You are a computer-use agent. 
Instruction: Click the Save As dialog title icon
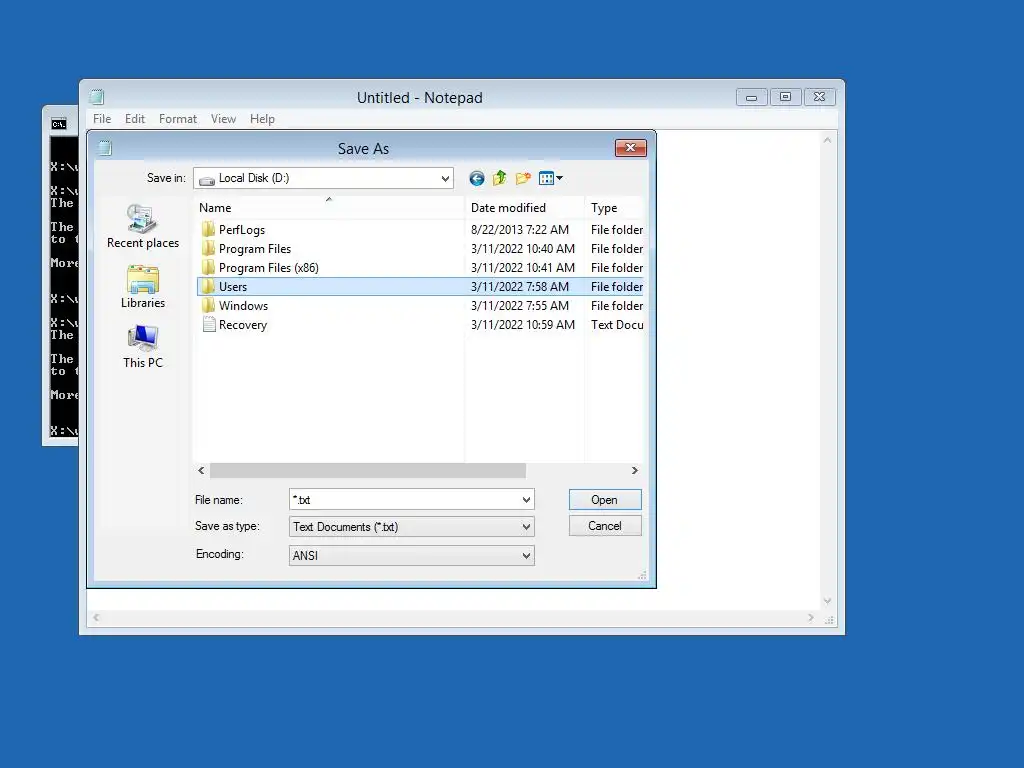point(105,148)
